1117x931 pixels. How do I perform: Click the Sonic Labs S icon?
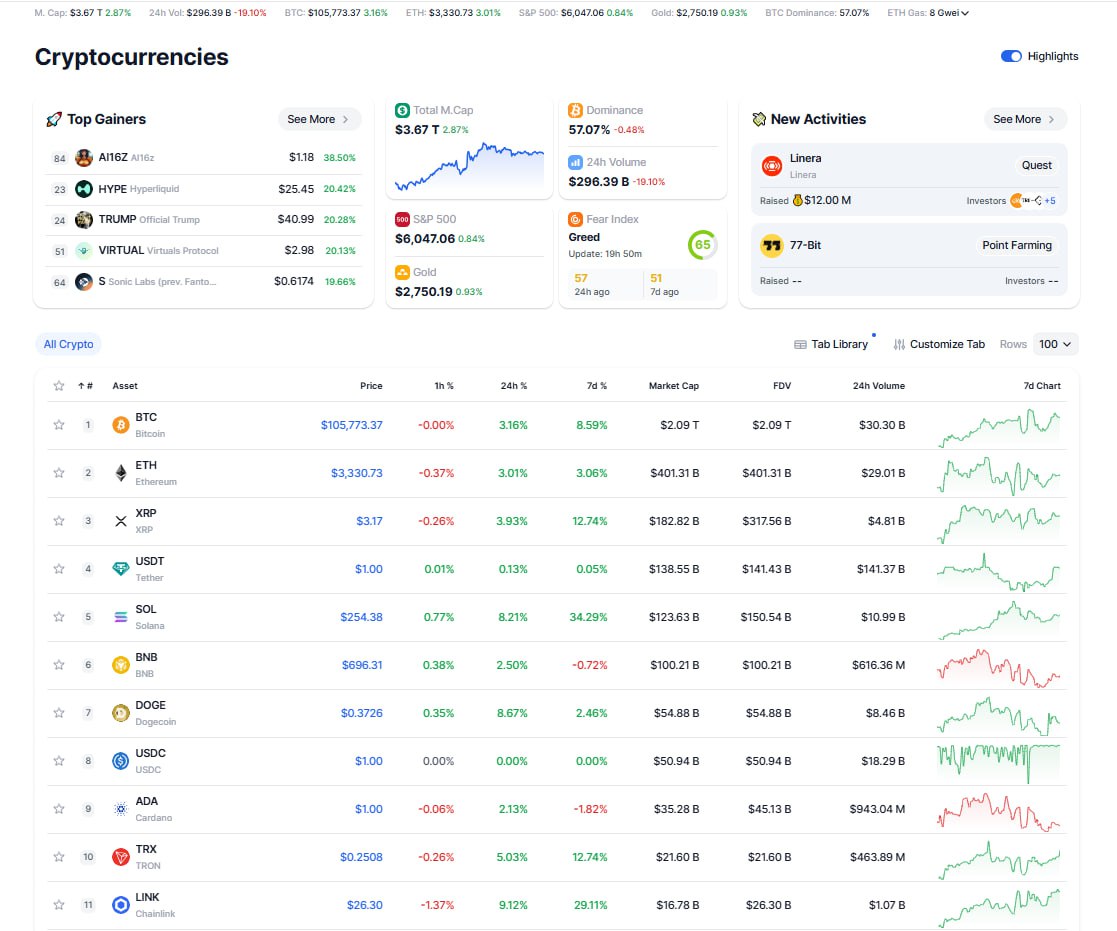pyautogui.click(x=84, y=282)
